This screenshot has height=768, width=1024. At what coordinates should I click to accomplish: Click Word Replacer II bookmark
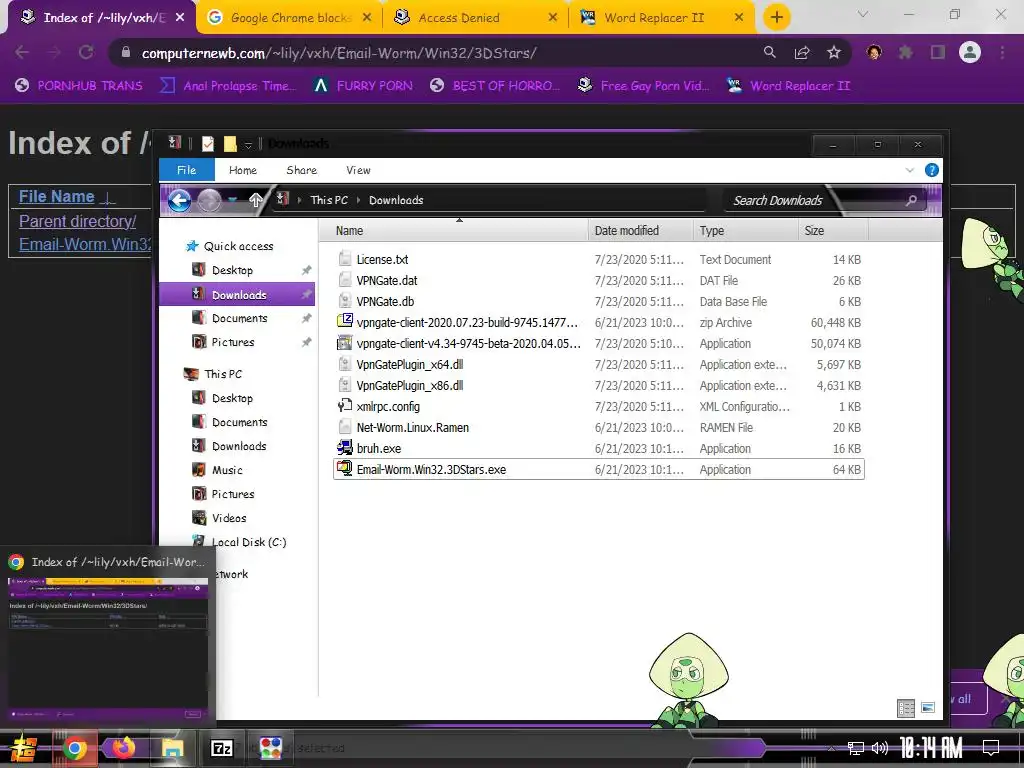pyautogui.click(x=790, y=86)
